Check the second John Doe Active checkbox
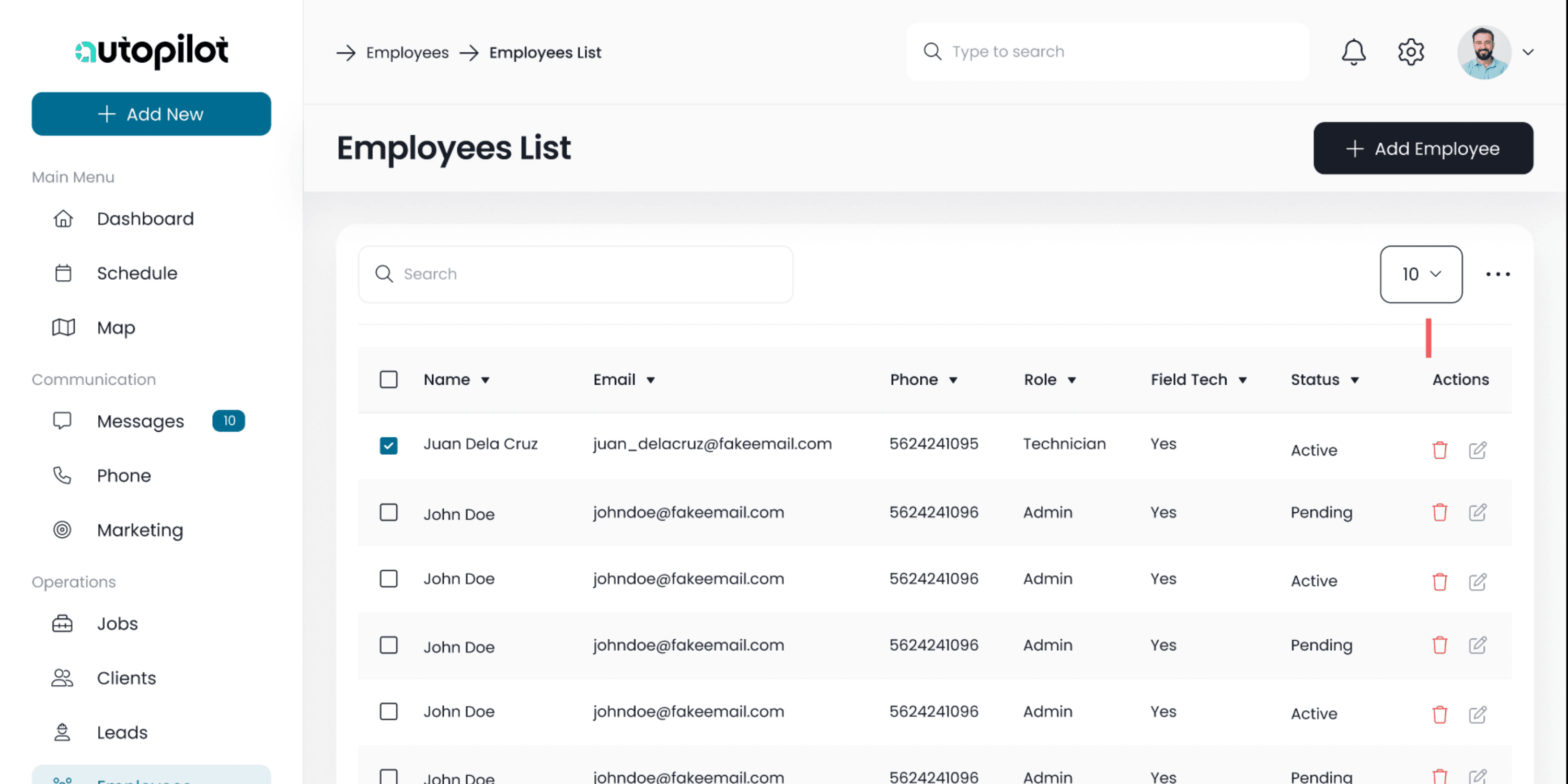The width and height of the screenshot is (1568, 784). [x=388, y=711]
